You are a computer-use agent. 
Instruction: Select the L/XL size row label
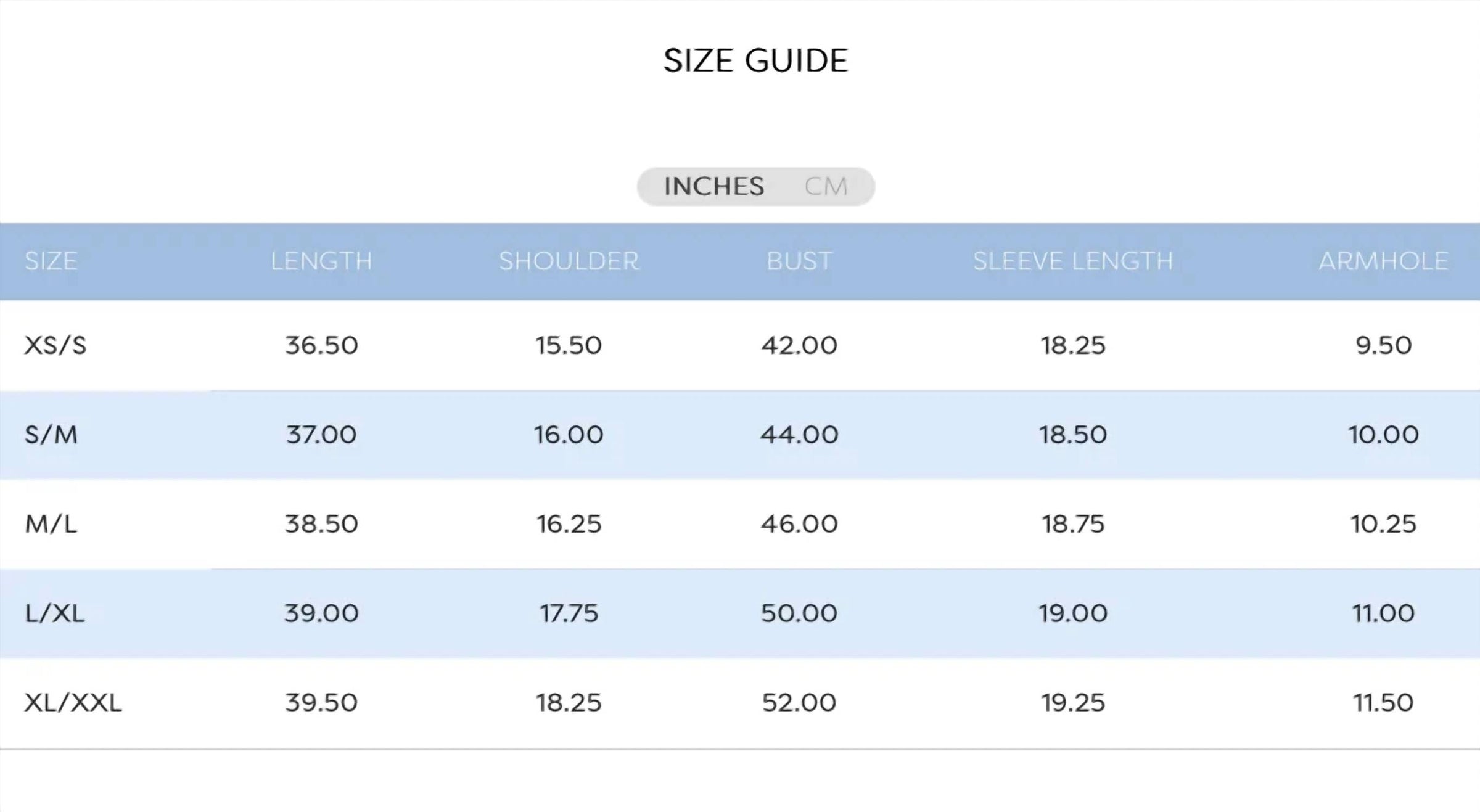[54, 613]
